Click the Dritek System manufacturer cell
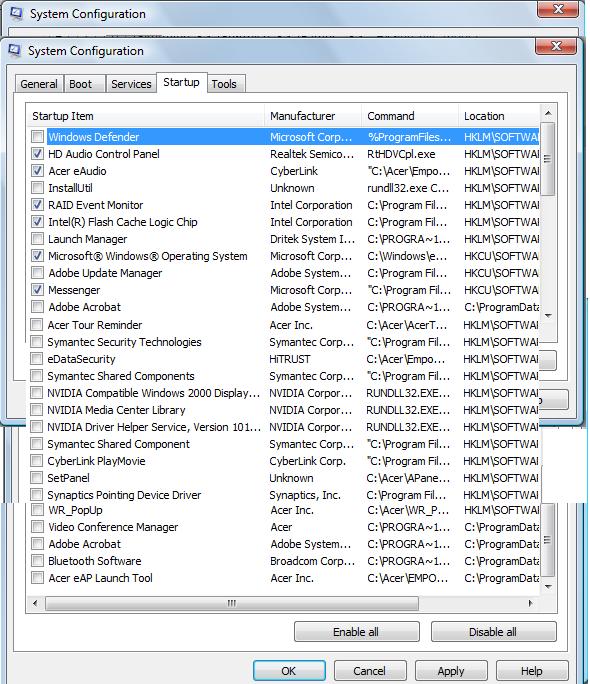Image resolution: width=590 pixels, height=684 pixels. [x=312, y=239]
